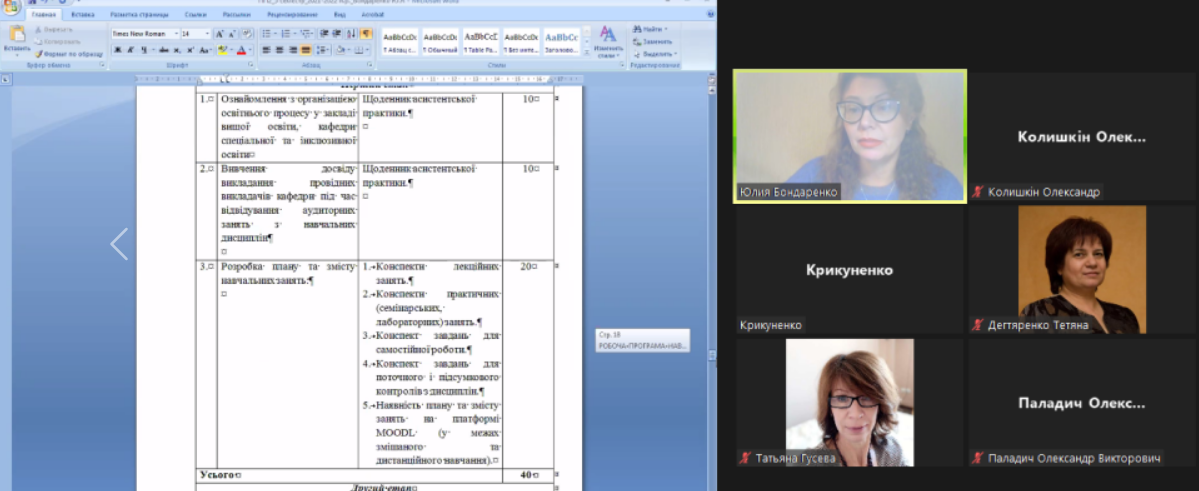Click the Заменить (Replace) button
Image resolution: width=1199 pixels, height=491 pixels.
point(655,42)
